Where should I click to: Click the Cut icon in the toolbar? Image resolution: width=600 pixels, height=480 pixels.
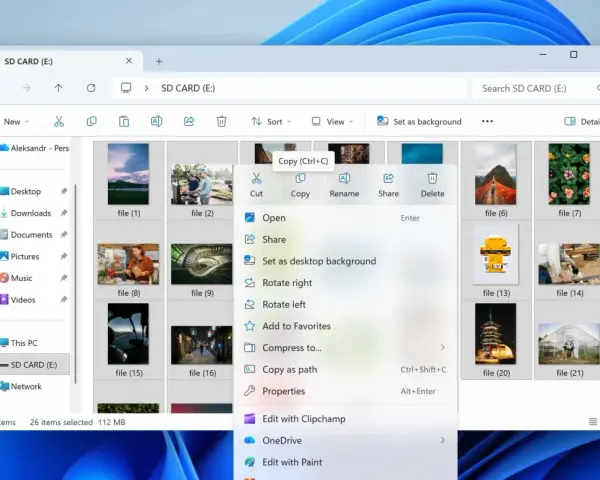[x=59, y=122]
